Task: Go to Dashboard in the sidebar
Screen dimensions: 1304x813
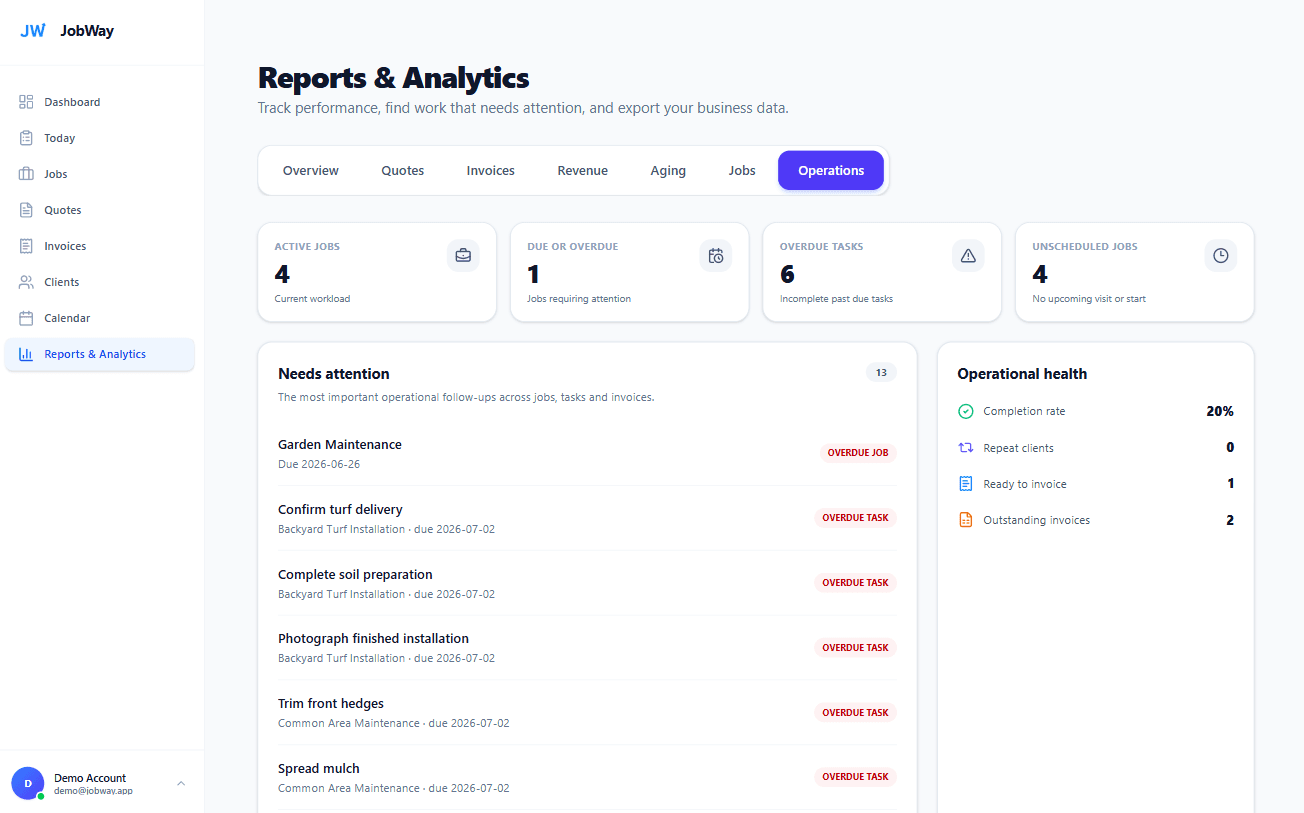Action: [x=100, y=102]
